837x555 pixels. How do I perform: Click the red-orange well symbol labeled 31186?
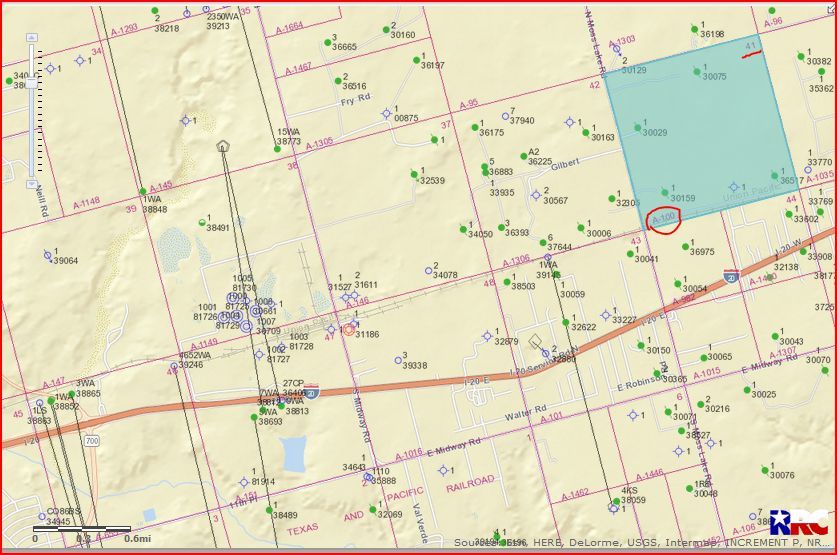click(x=349, y=330)
